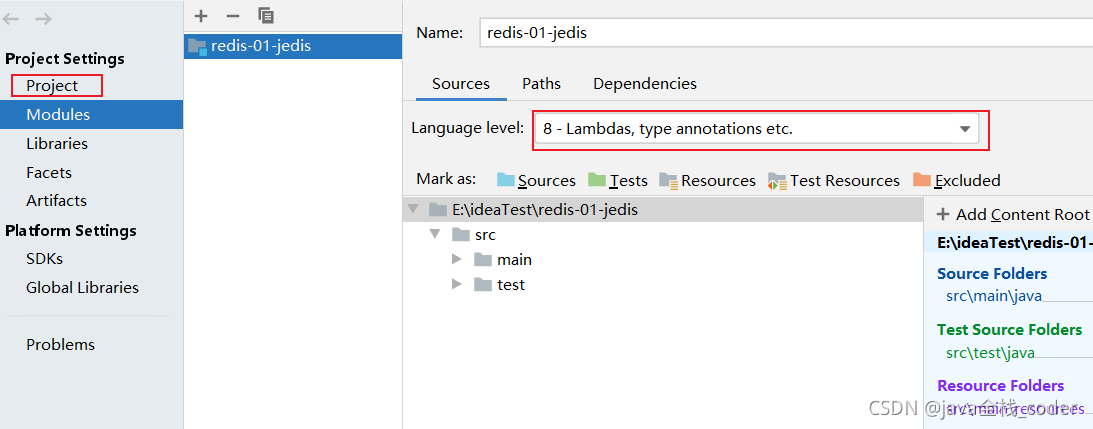1093x429 pixels.
Task: Select the main folder in tree
Action: tap(514, 260)
